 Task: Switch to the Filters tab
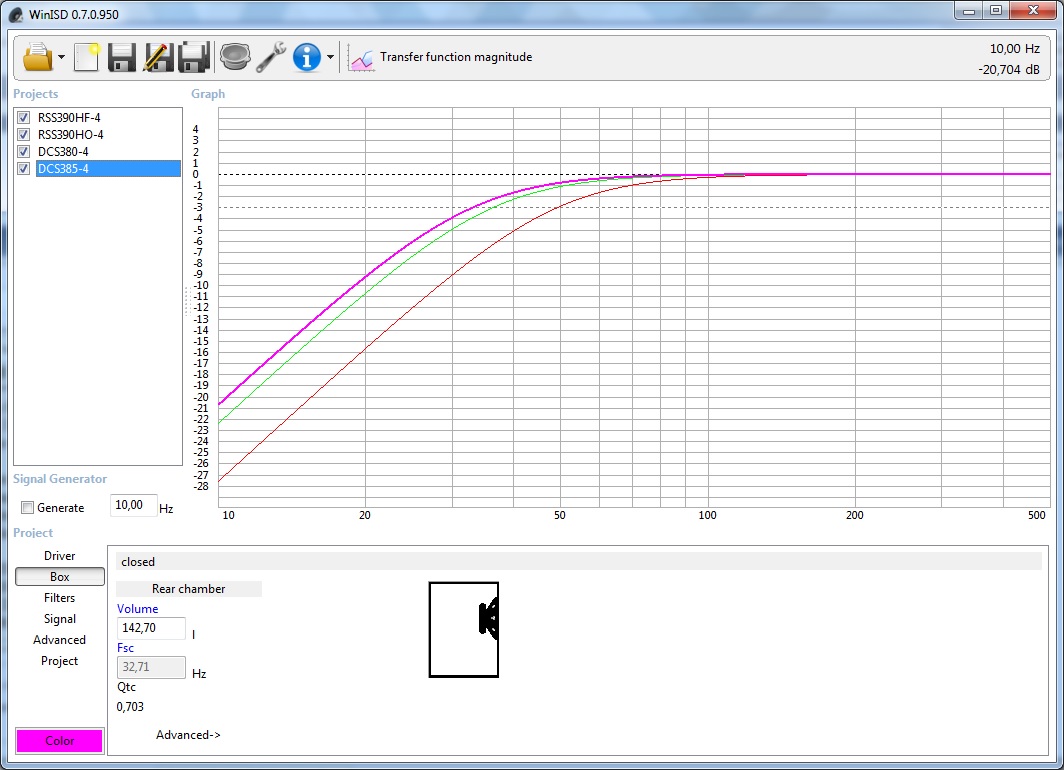(x=60, y=598)
